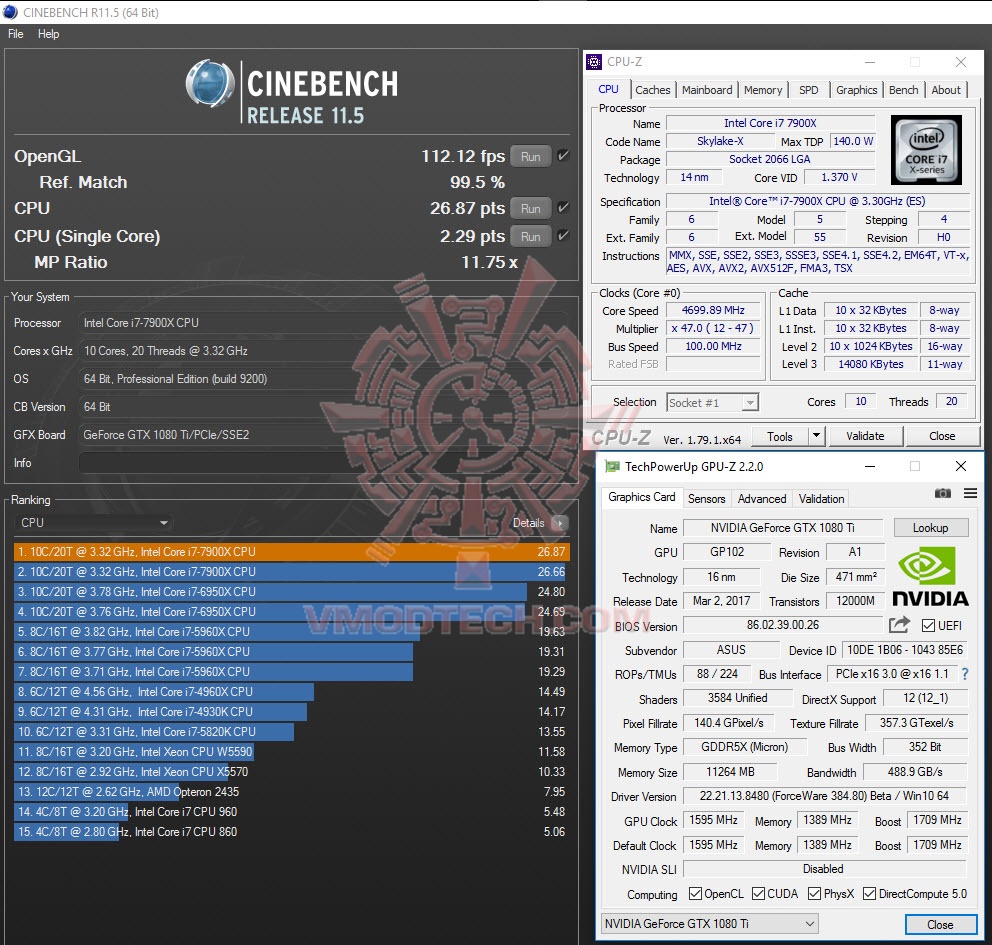Screen dimensions: 992x945
Task: Switch to the CPU-Z Graphics tab
Action: 857,90
